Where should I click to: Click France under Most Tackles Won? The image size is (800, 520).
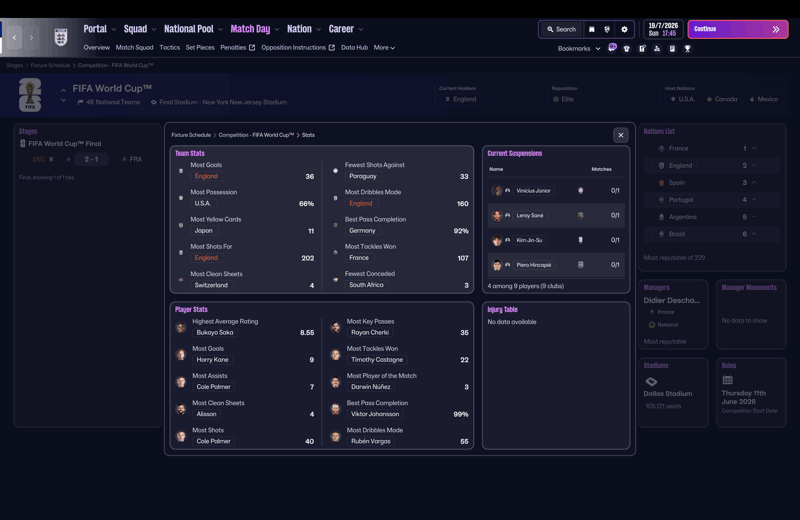359,258
